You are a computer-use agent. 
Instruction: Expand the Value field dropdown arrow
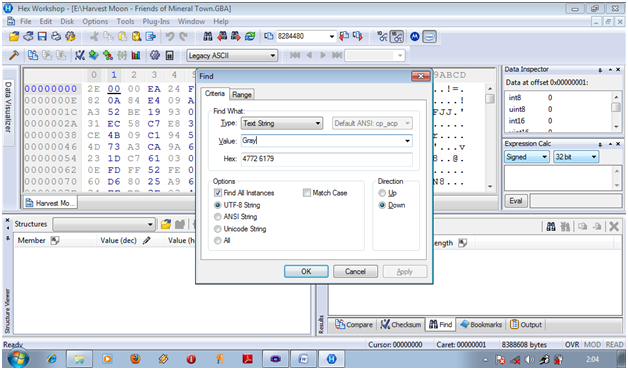(x=407, y=141)
